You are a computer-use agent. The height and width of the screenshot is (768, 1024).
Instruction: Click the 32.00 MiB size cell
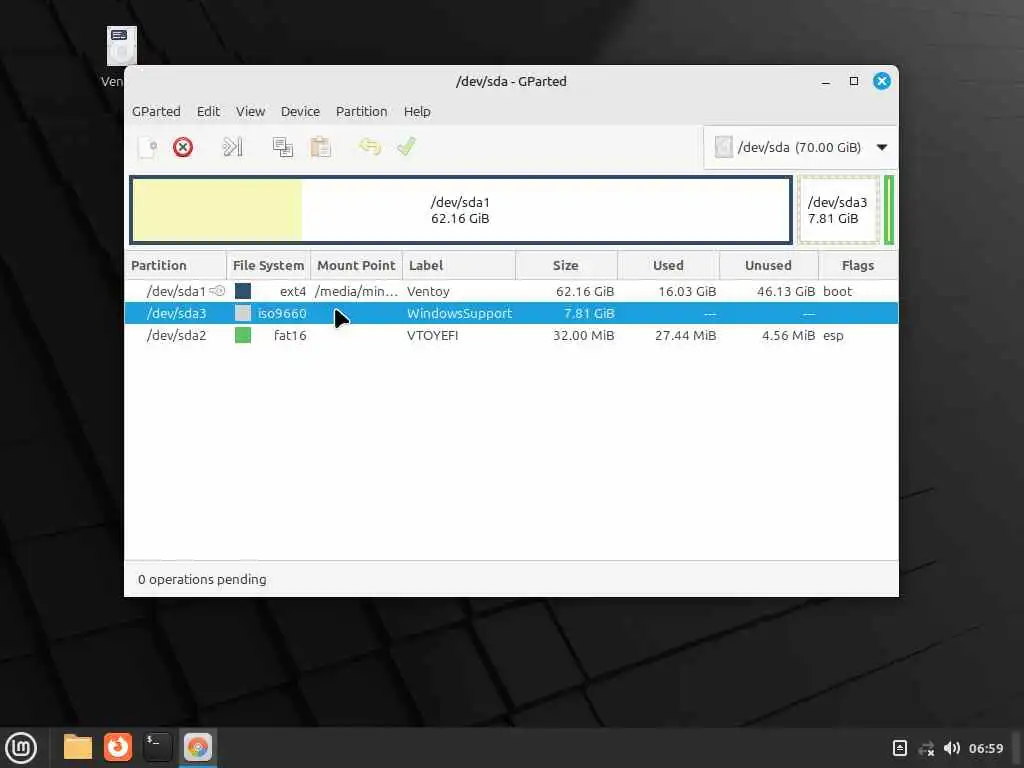[583, 336]
